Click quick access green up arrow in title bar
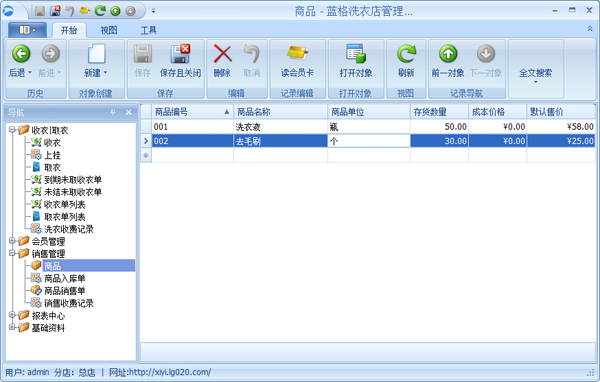Image resolution: width=600 pixels, height=382 pixels. tap(115, 11)
